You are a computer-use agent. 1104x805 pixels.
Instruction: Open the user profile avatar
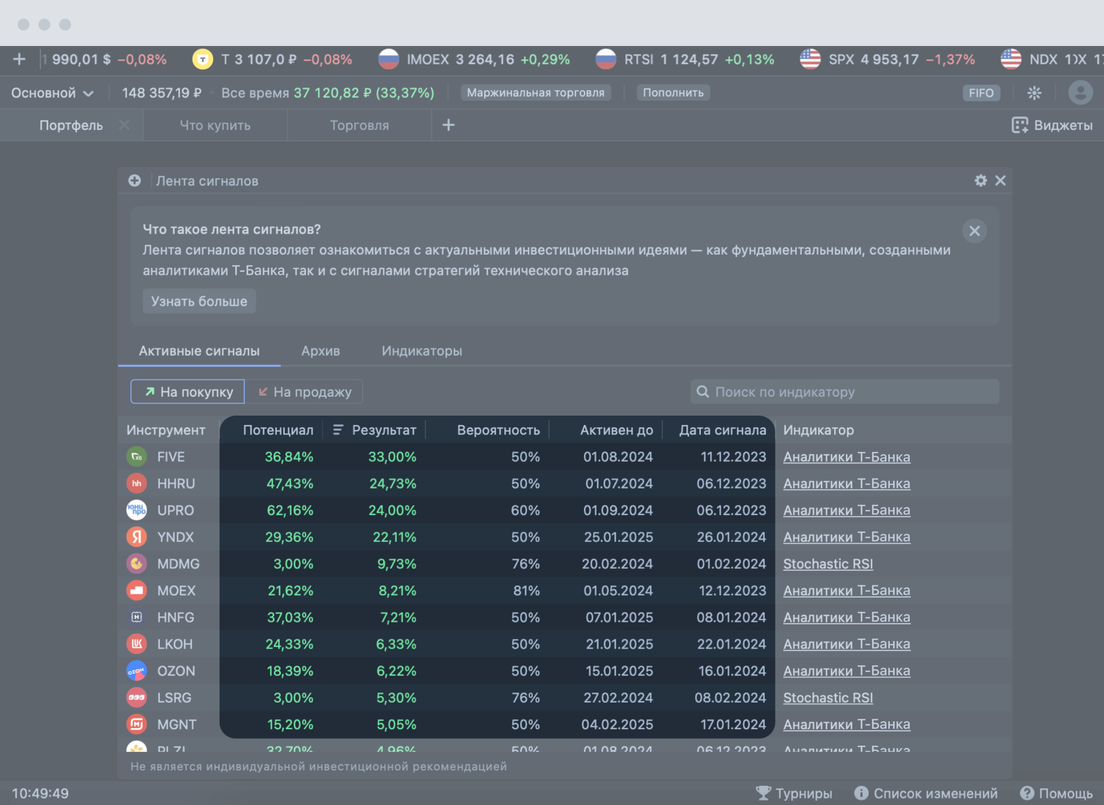coord(1080,92)
